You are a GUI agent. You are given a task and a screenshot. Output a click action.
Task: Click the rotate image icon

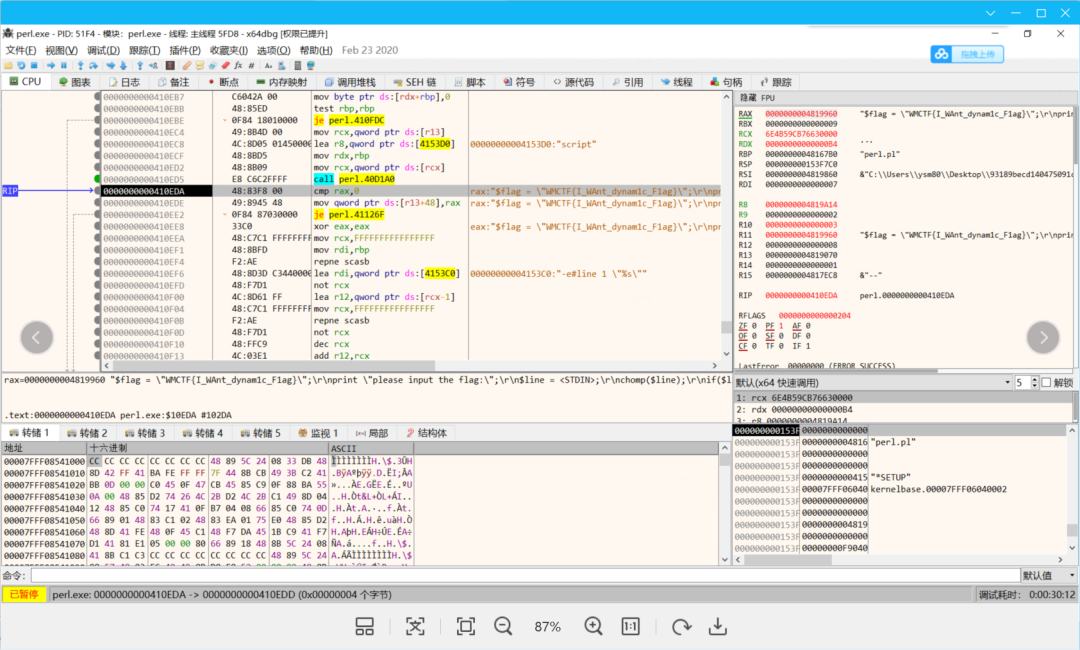coord(682,626)
